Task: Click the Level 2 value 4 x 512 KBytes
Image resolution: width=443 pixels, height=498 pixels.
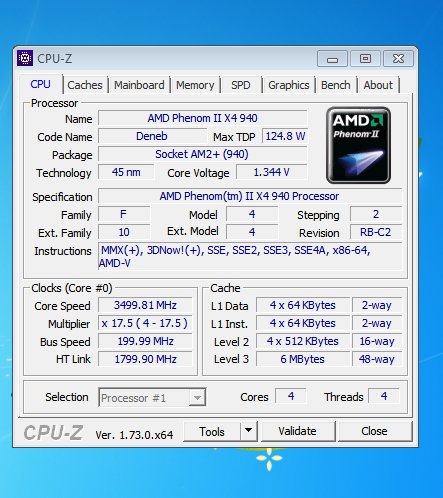Action: (x=303, y=341)
